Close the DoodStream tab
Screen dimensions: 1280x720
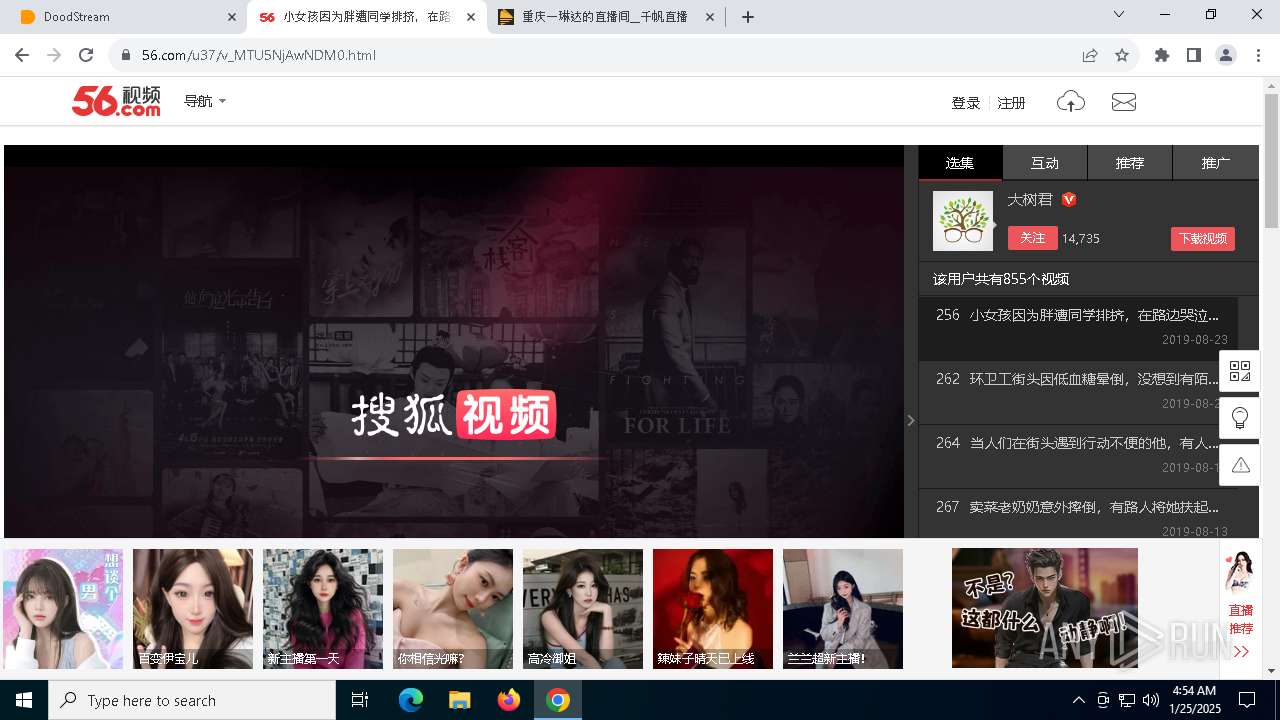(231, 17)
